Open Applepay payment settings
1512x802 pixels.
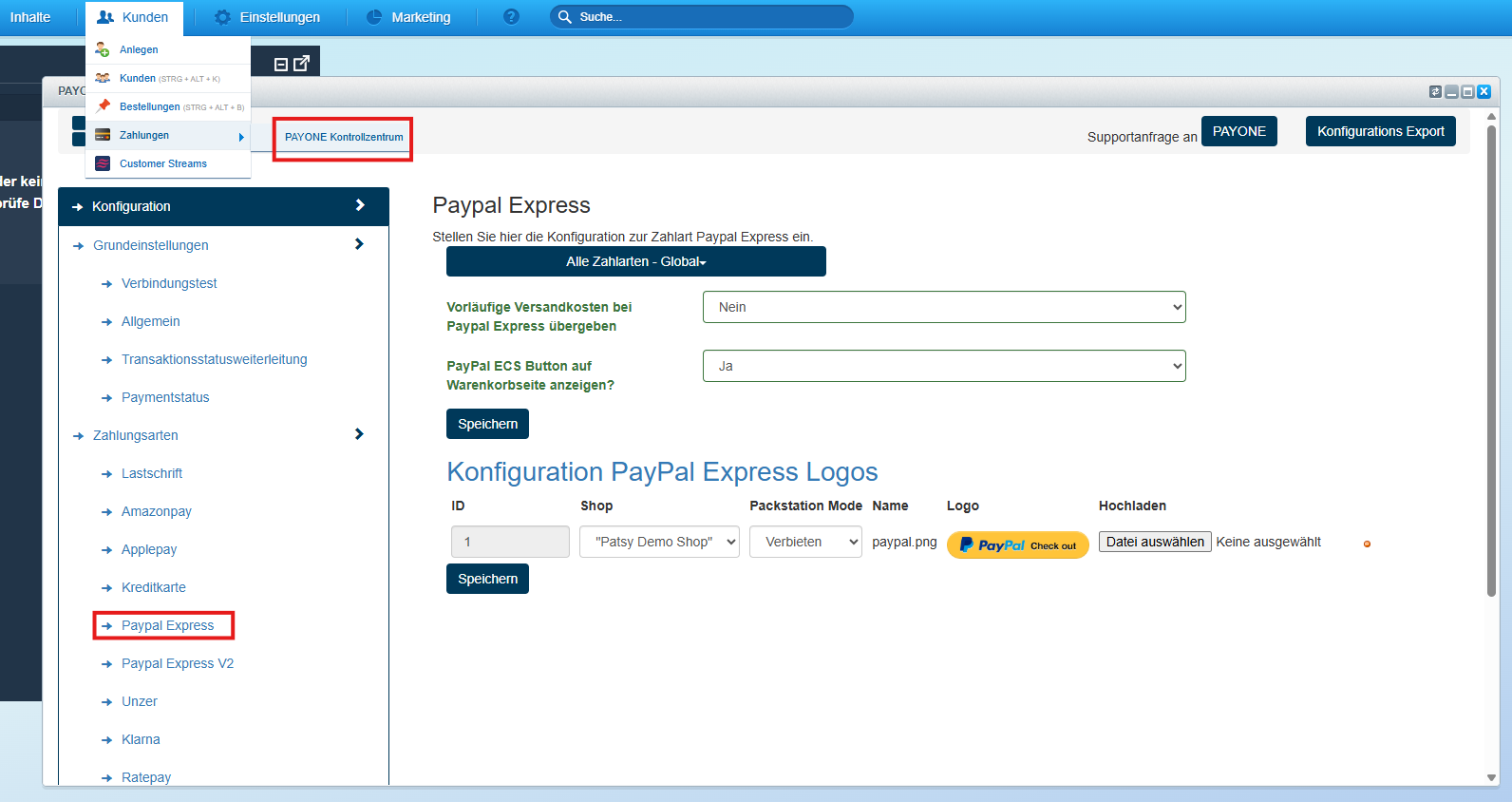149,549
